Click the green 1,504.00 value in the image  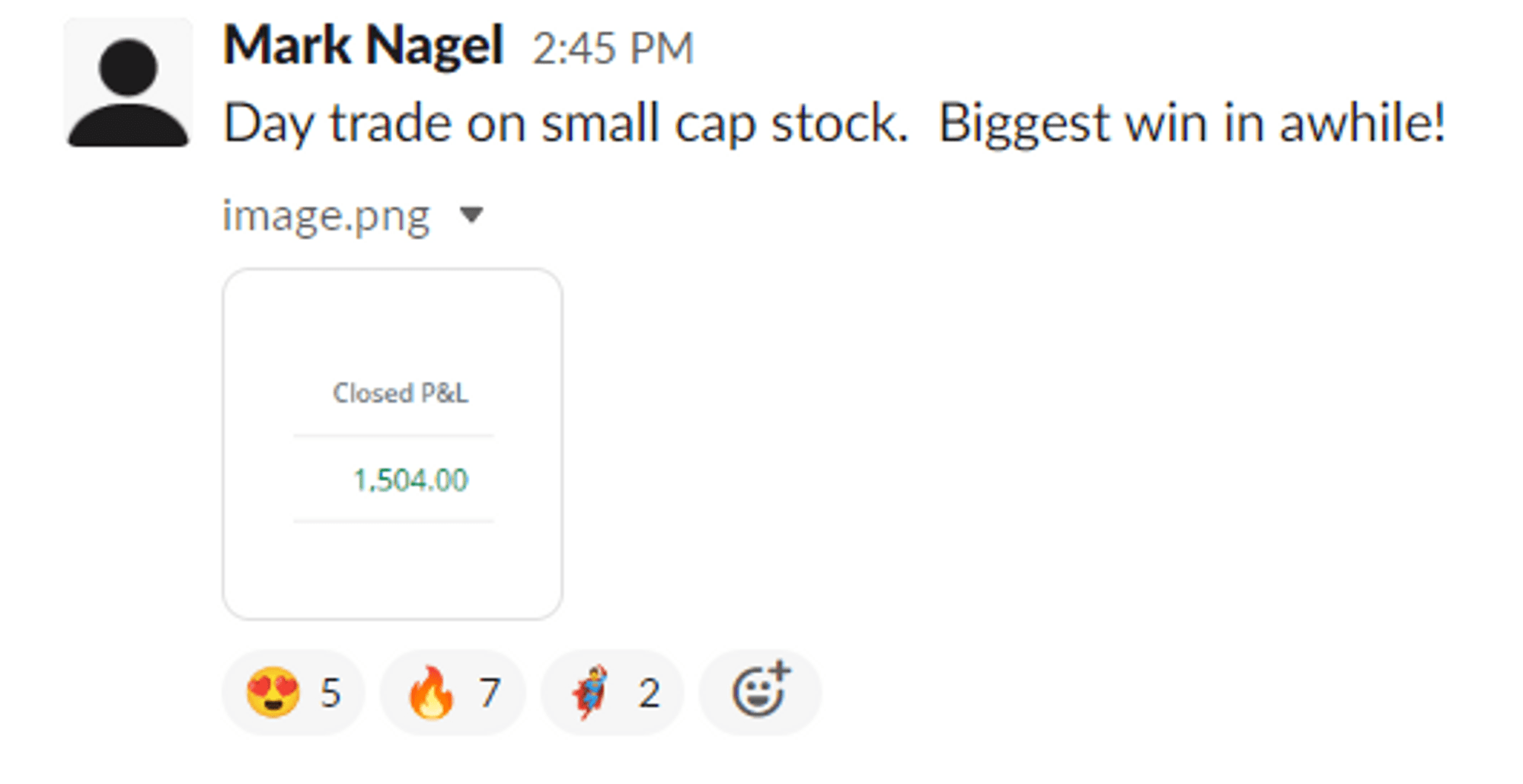point(410,480)
